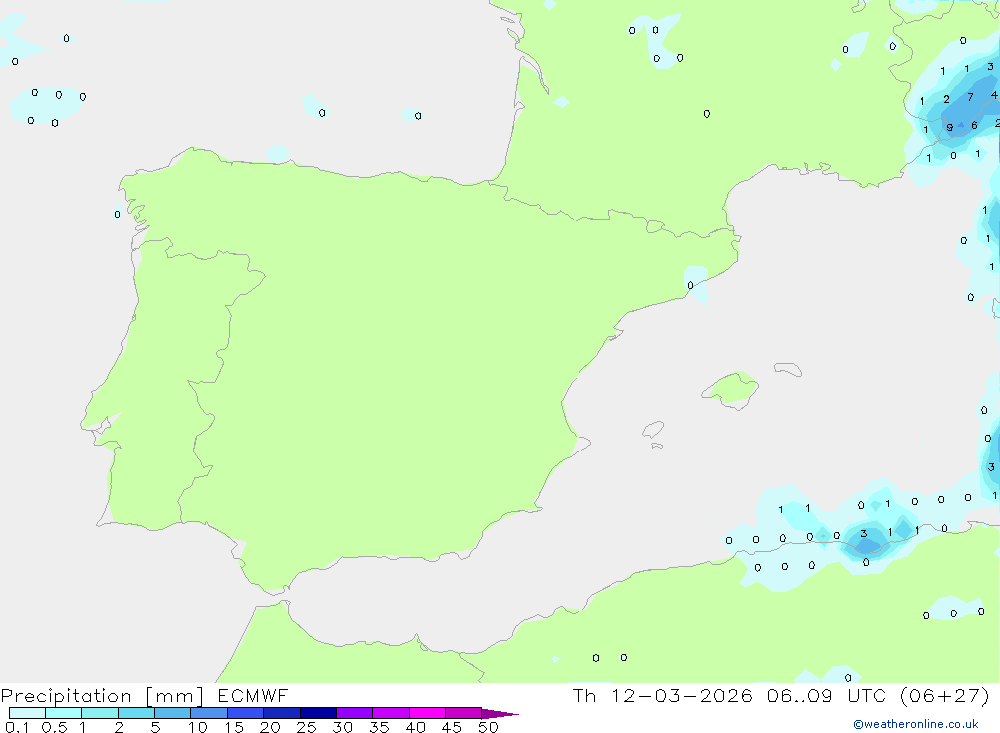Click the 'ECMWF' model label
1000x733 pixels.
click(x=253, y=695)
